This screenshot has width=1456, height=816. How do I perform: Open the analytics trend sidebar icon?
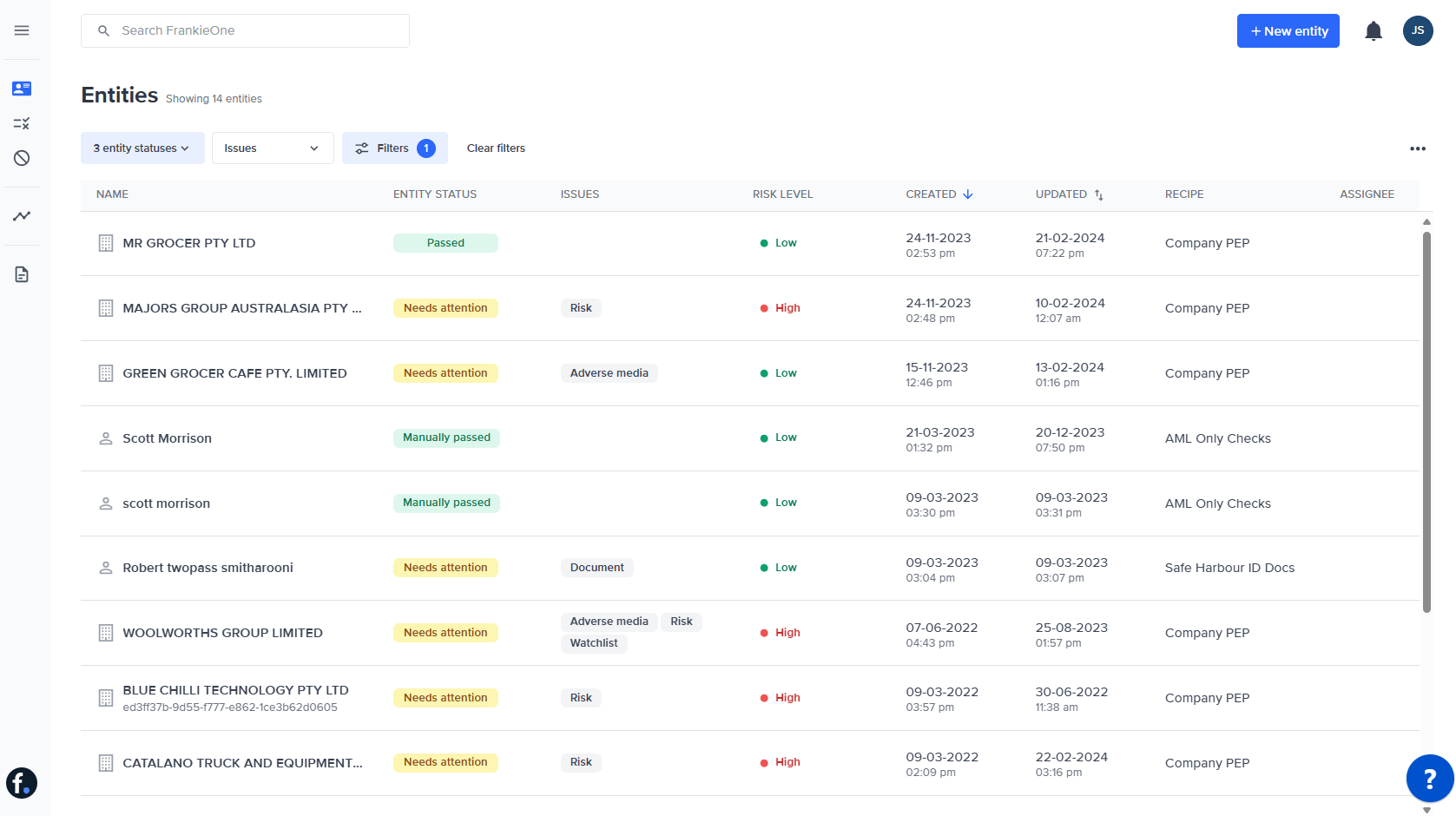(21, 216)
